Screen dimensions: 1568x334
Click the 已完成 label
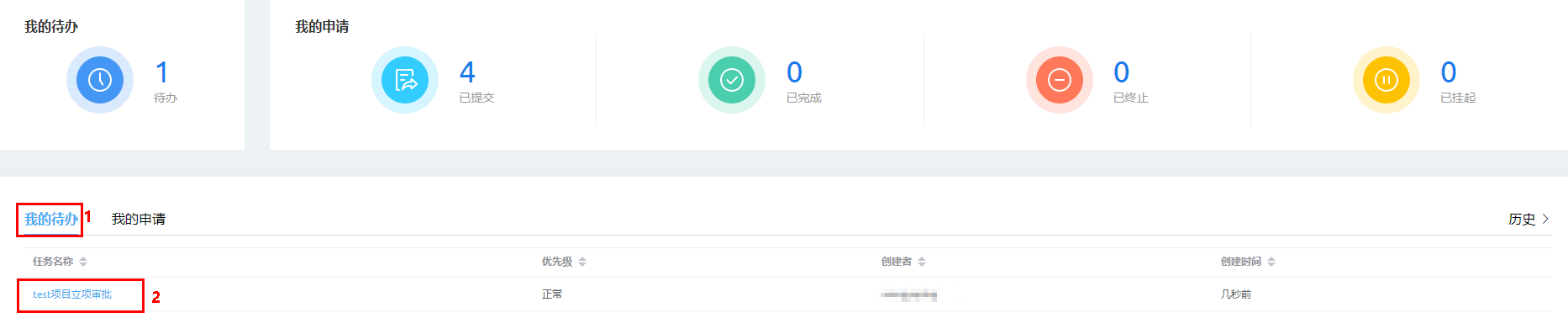tap(803, 98)
